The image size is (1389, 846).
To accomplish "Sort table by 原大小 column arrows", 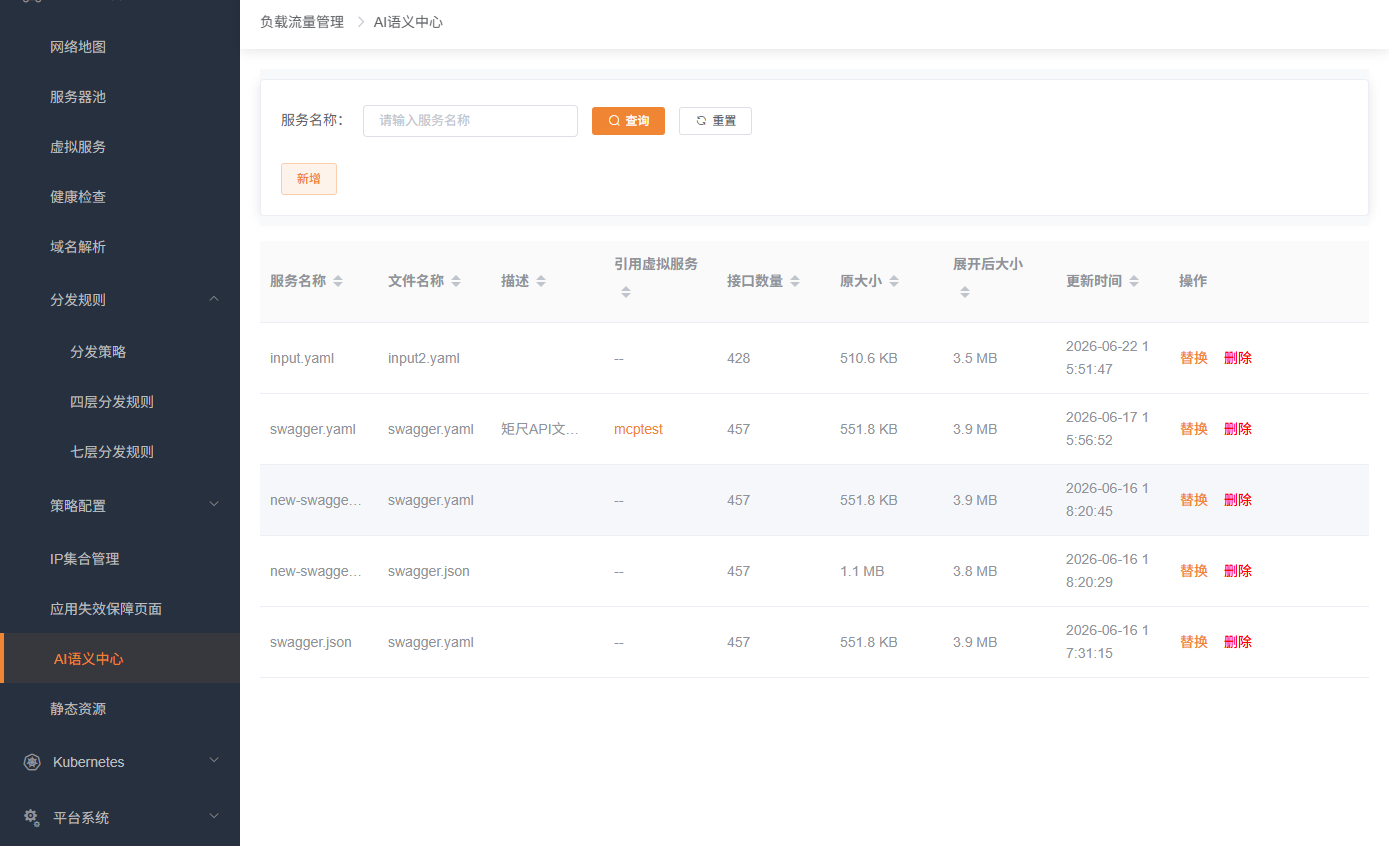I will point(894,282).
